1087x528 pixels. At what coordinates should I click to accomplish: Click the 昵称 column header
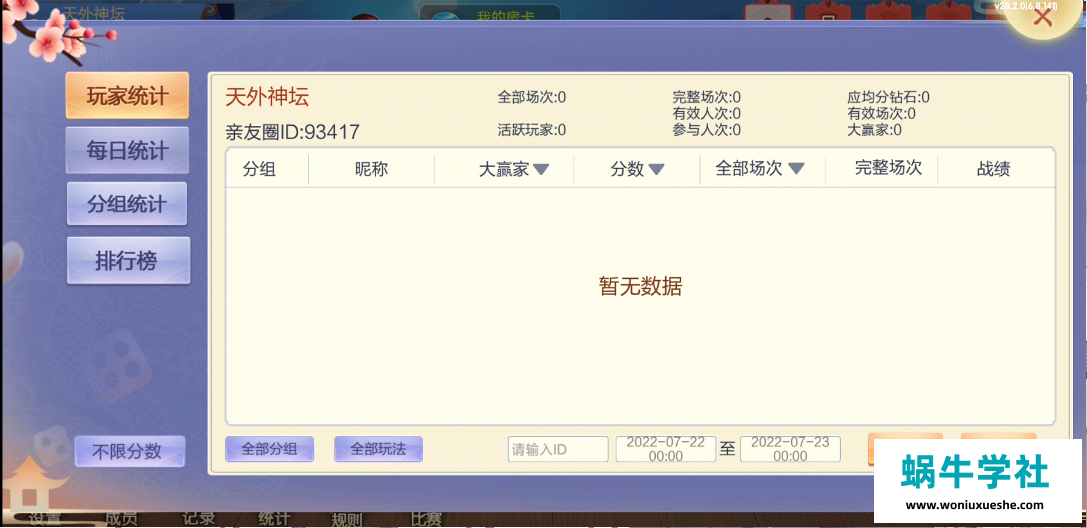pos(371,169)
